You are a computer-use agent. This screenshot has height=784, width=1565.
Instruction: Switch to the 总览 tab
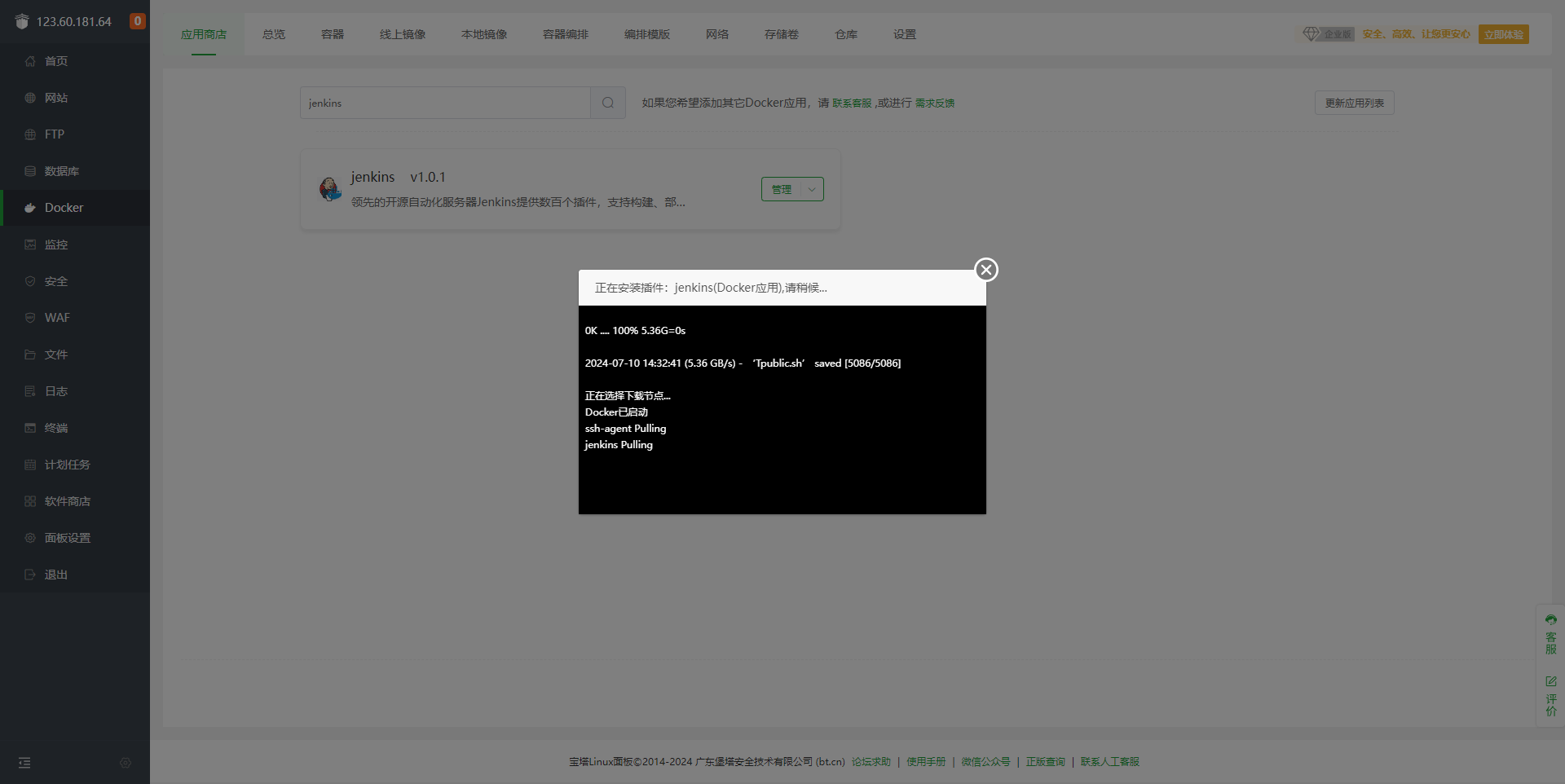point(274,34)
